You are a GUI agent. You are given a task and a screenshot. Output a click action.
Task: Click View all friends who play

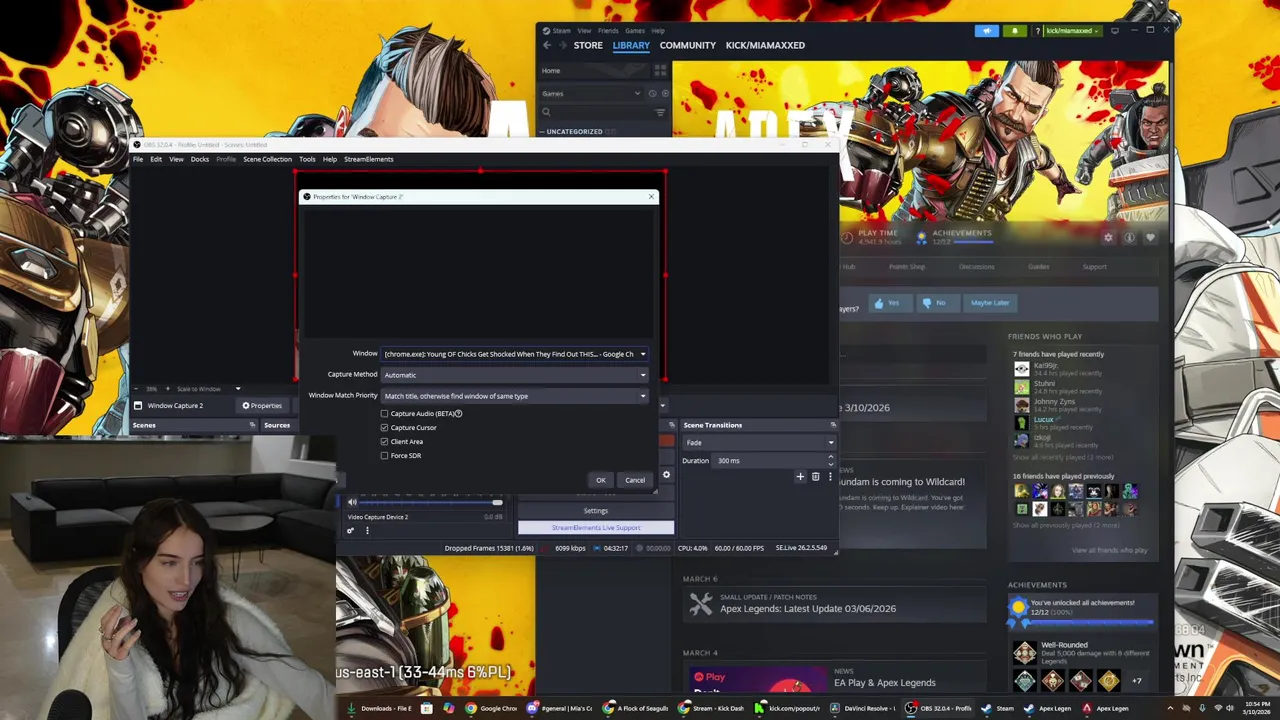[x=1109, y=550]
